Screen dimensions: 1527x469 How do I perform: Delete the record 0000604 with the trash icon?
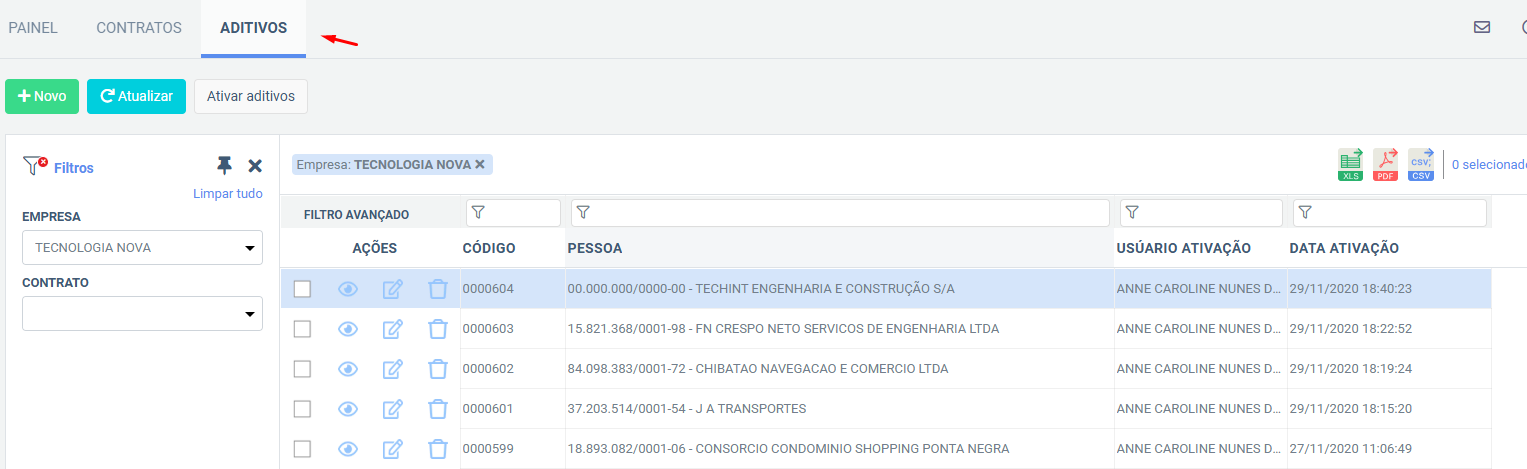(438, 289)
